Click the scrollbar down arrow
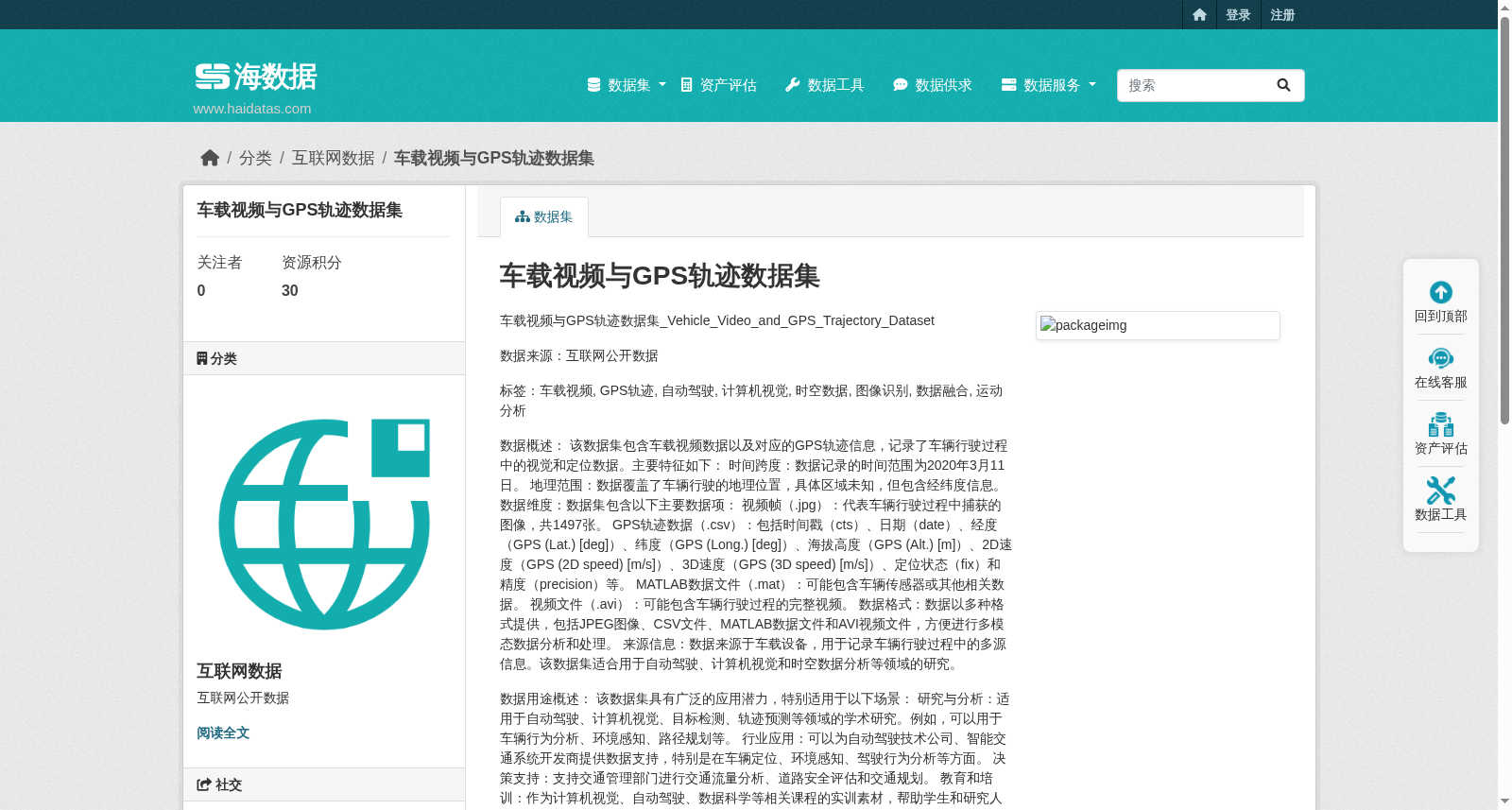 pos(1504,801)
